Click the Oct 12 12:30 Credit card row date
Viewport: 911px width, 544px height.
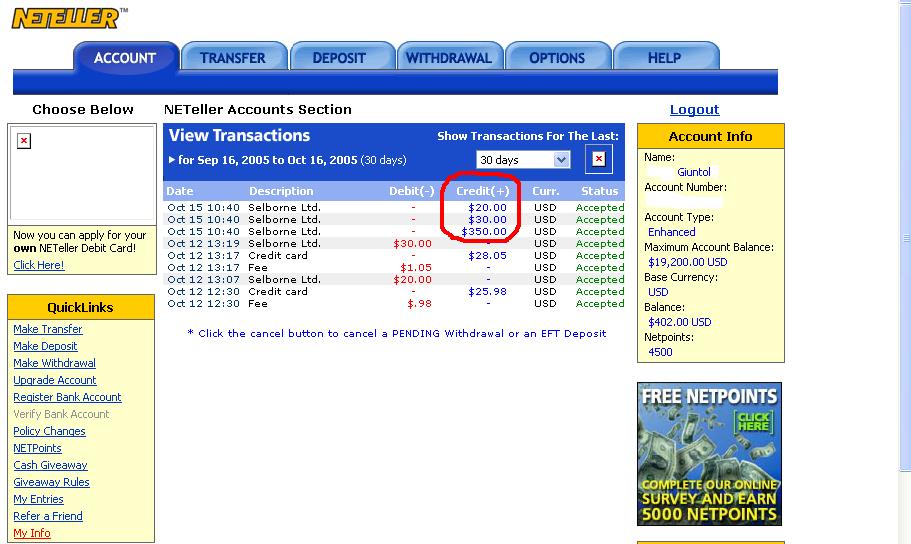[203, 292]
